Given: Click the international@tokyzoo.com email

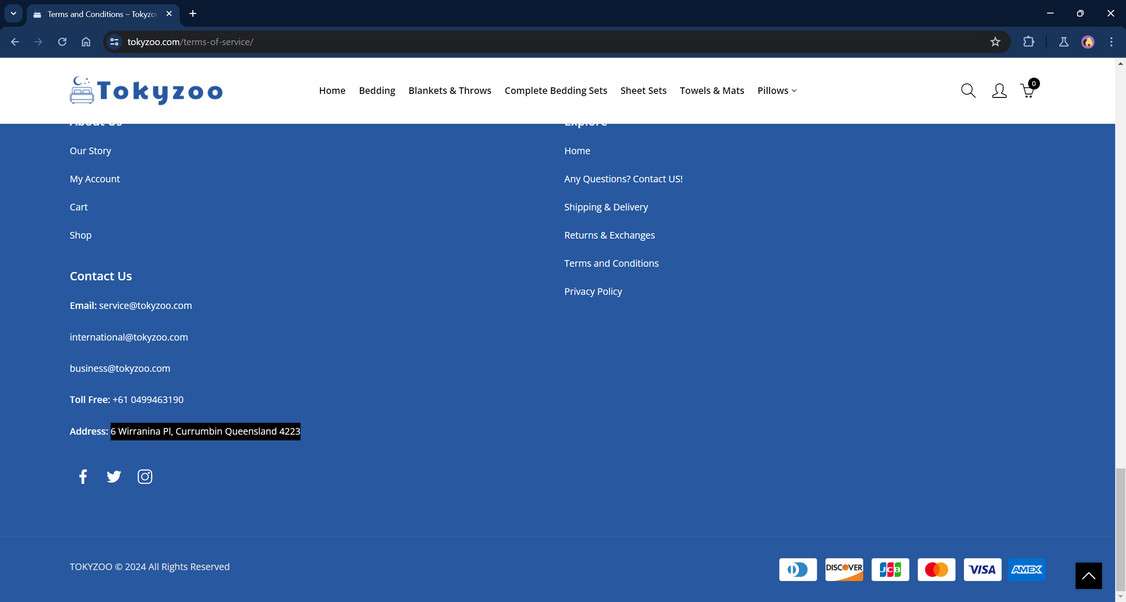Looking at the screenshot, I should (129, 337).
